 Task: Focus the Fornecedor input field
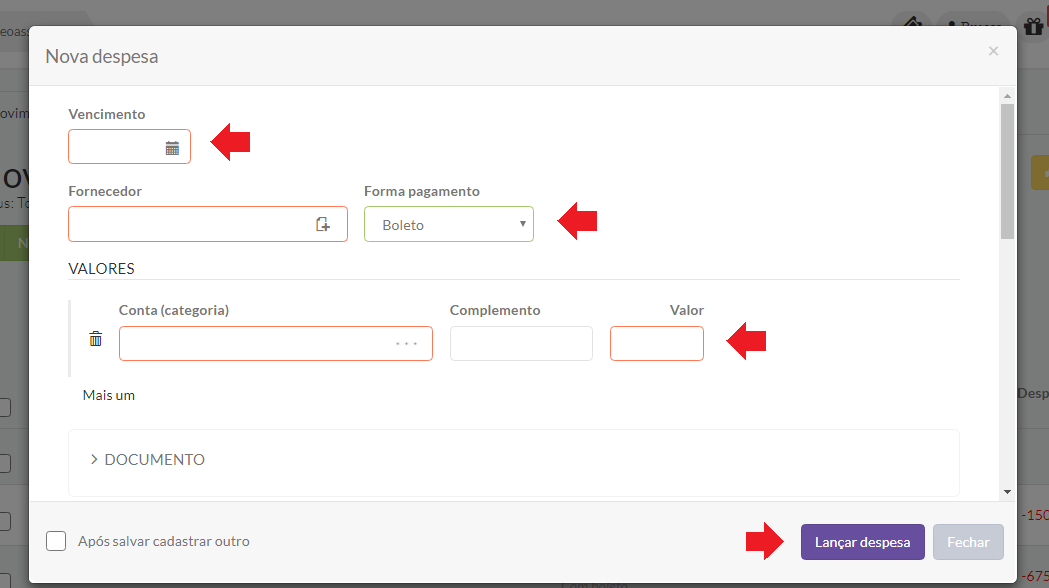(x=208, y=224)
